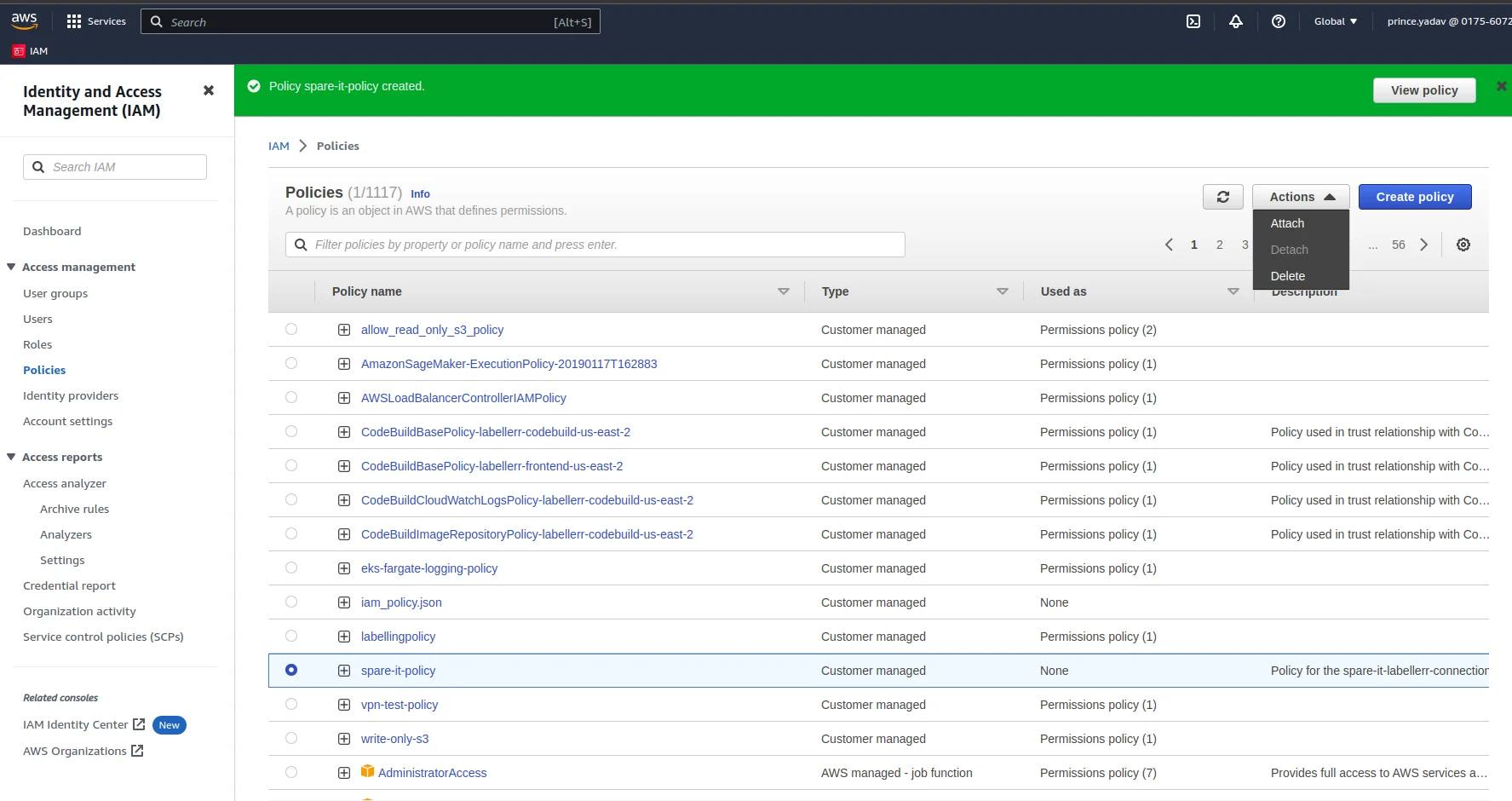Expand the allow_read_only_s3_policy row
The height and width of the screenshot is (801, 1512).
(344, 330)
